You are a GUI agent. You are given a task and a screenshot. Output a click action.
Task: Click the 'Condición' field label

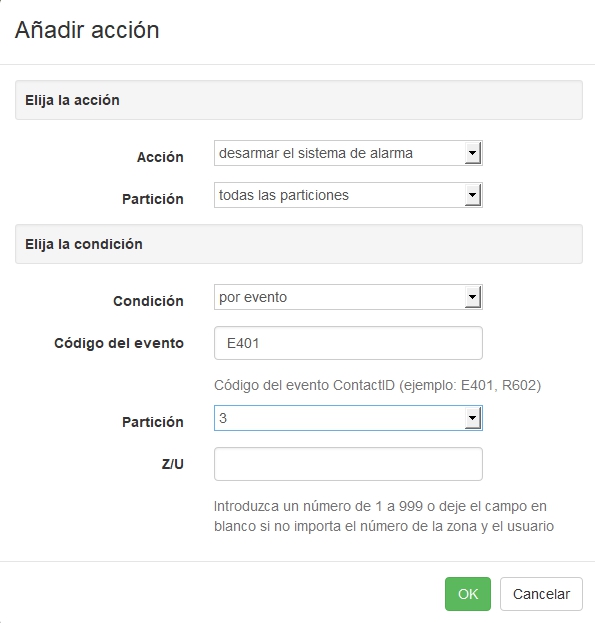pyautogui.click(x=148, y=301)
